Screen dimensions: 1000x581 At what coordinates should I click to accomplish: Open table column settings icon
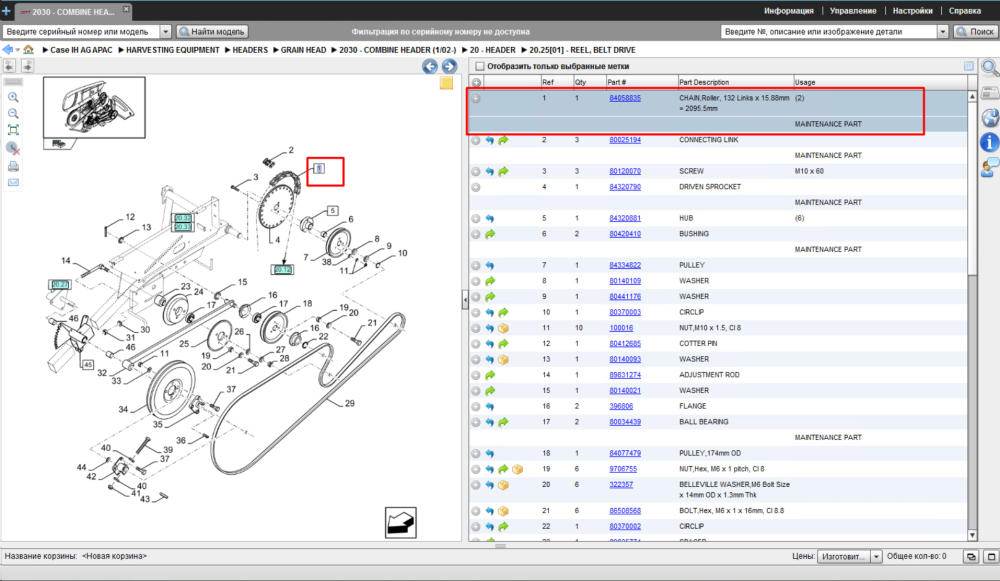click(969, 66)
